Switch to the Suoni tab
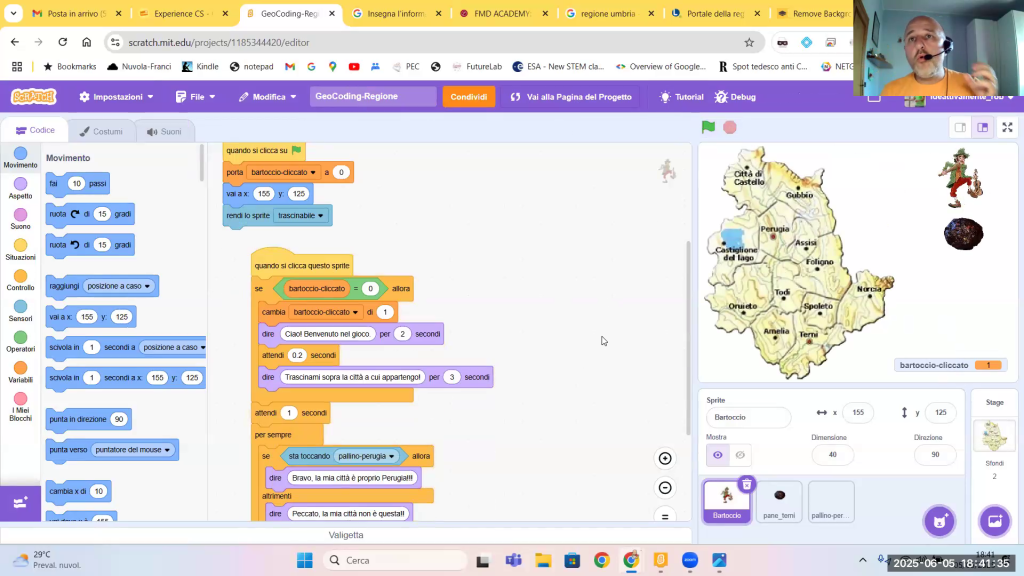1024x576 pixels. coord(164,131)
